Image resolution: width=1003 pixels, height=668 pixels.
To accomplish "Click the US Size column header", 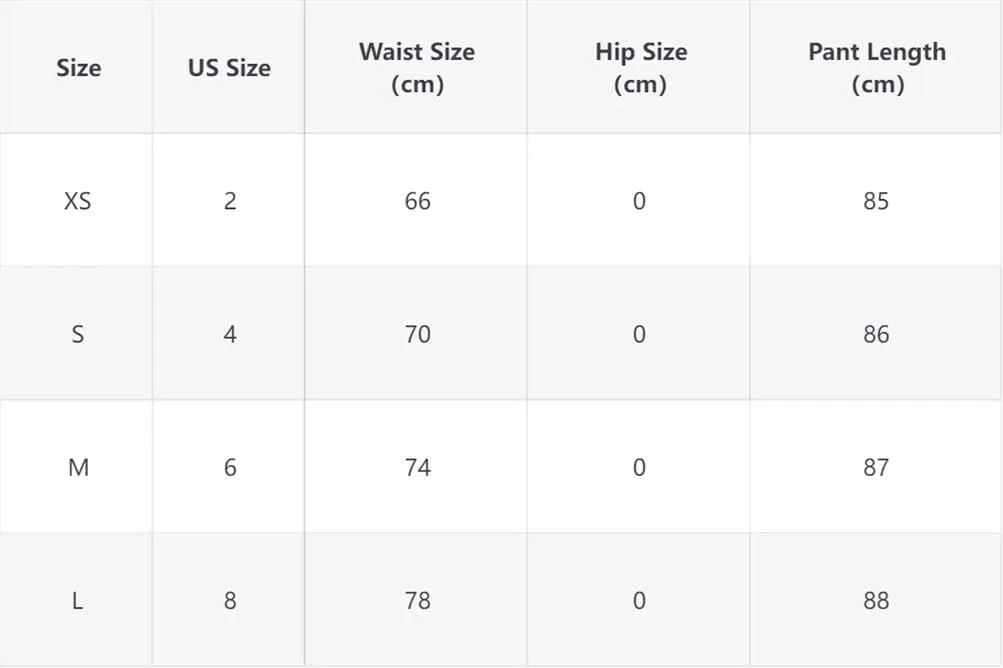I will tap(229, 68).
